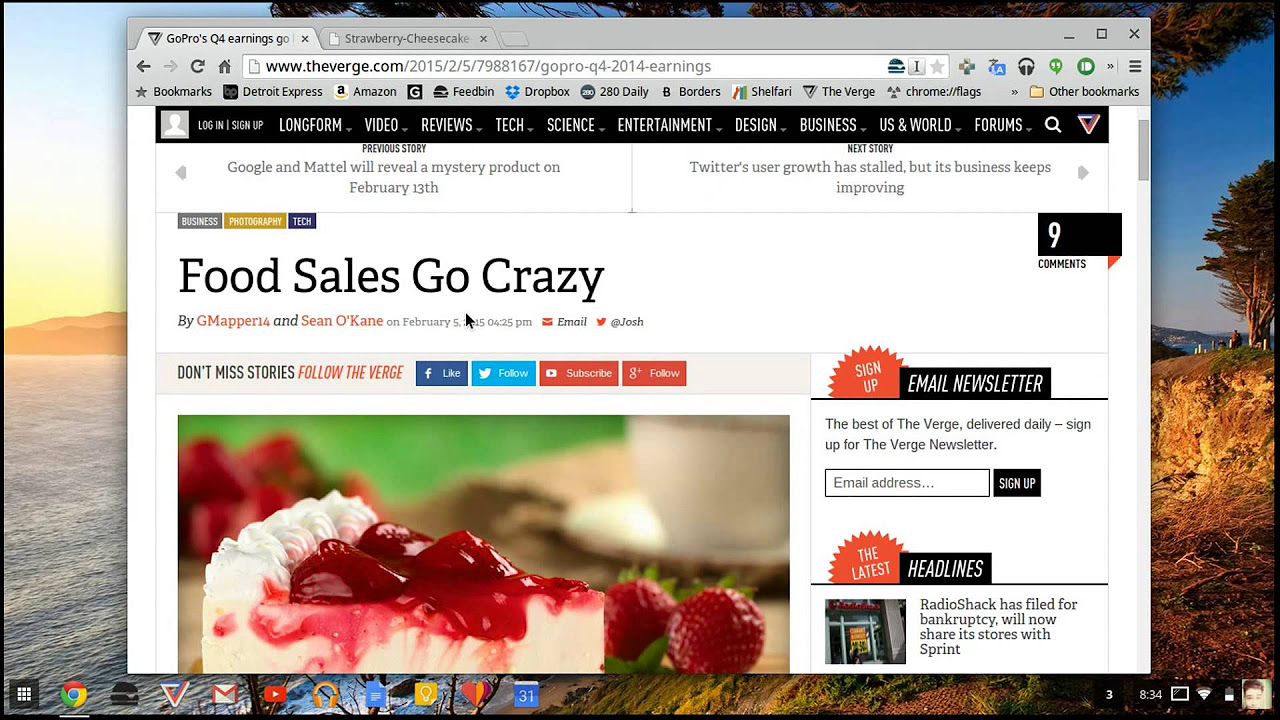Open the green Hangouts extension icon
Image resolution: width=1280 pixels, height=720 pixels.
click(1056, 67)
